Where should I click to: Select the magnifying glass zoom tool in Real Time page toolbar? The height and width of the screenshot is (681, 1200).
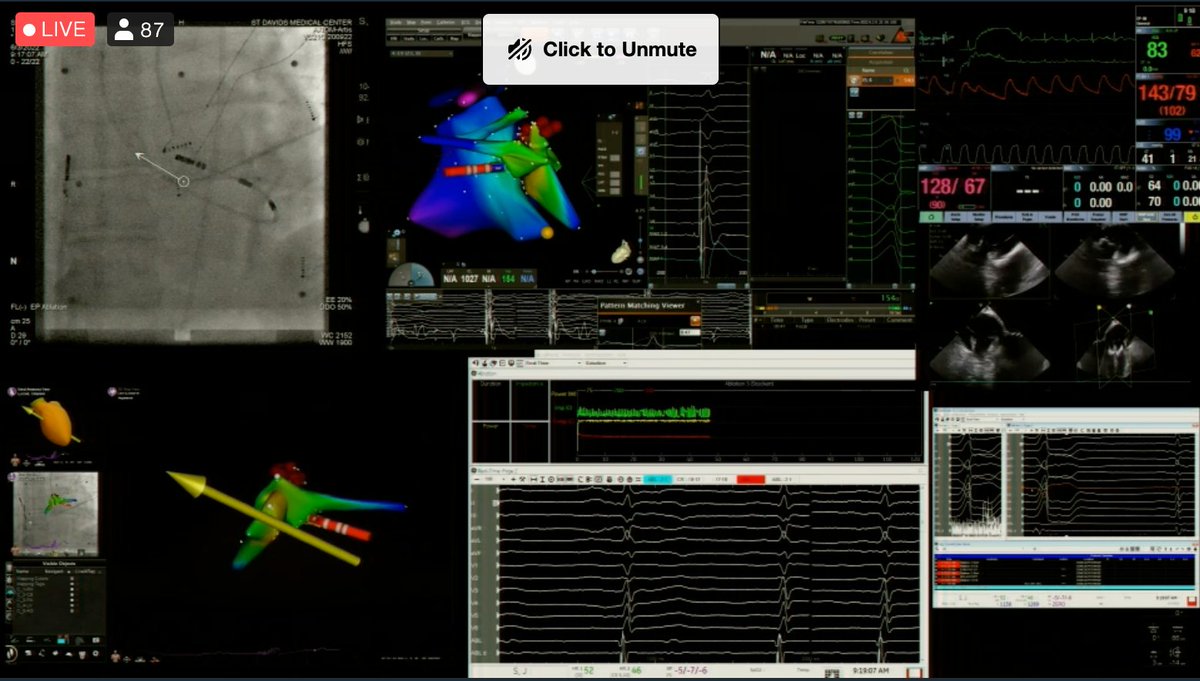(x=551, y=477)
